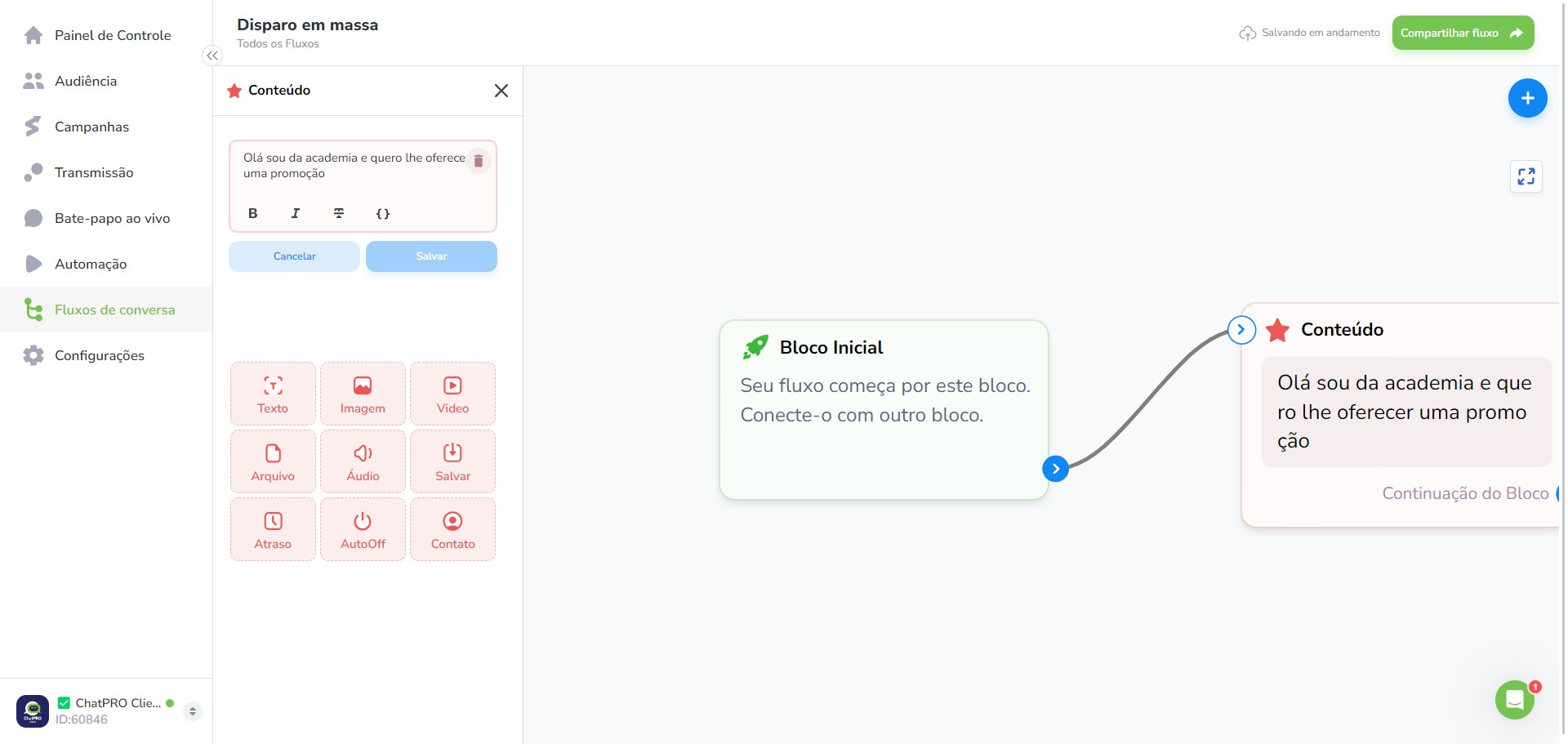Open Configurações settings
The width and height of the screenshot is (1568, 744).
[106, 355]
